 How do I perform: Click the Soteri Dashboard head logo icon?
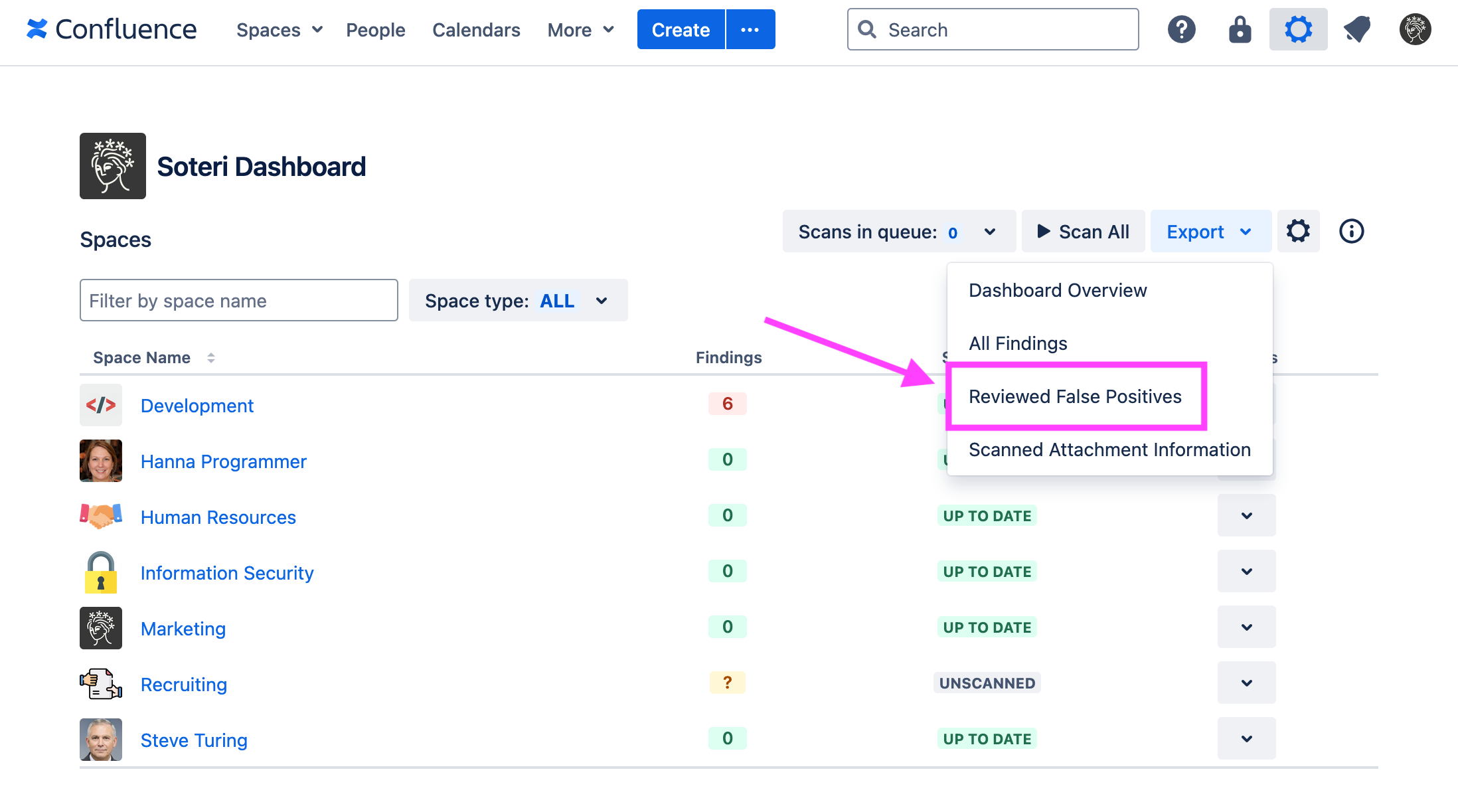click(x=112, y=165)
